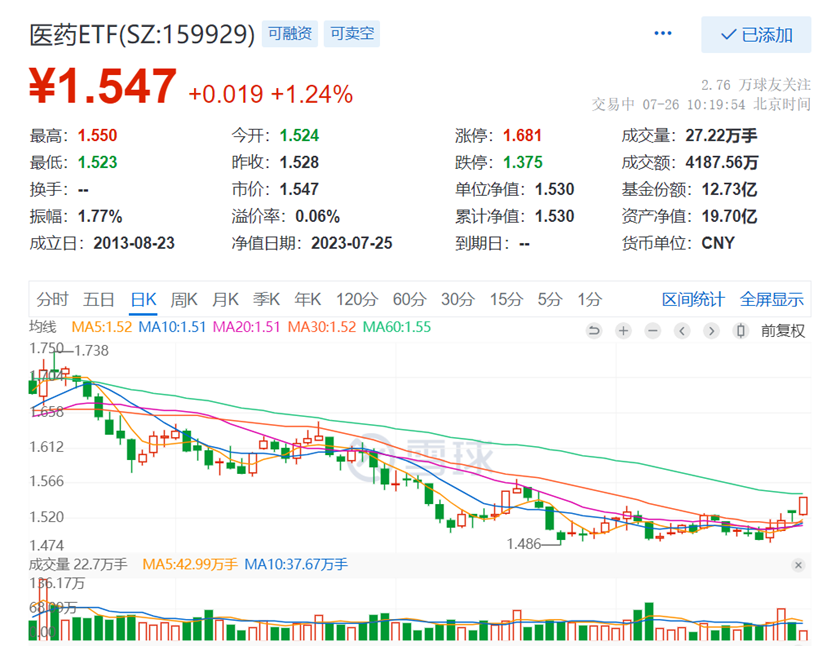The width and height of the screenshot is (831, 646).
Task: Click the 基金份额 value 12.73亿
Action: (729, 189)
